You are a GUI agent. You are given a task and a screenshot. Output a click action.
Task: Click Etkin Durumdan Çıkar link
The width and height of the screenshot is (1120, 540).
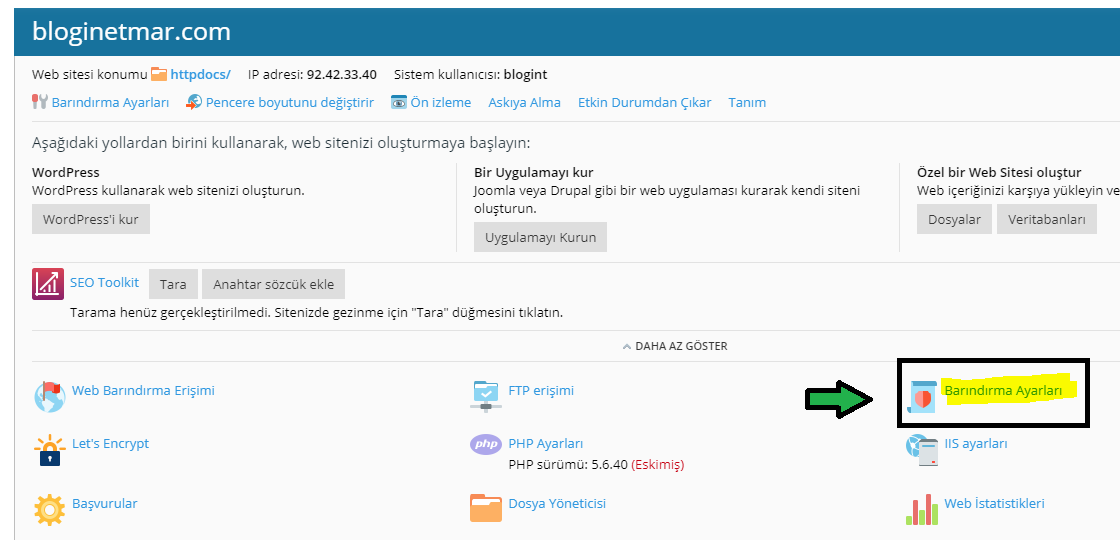coord(644,102)
